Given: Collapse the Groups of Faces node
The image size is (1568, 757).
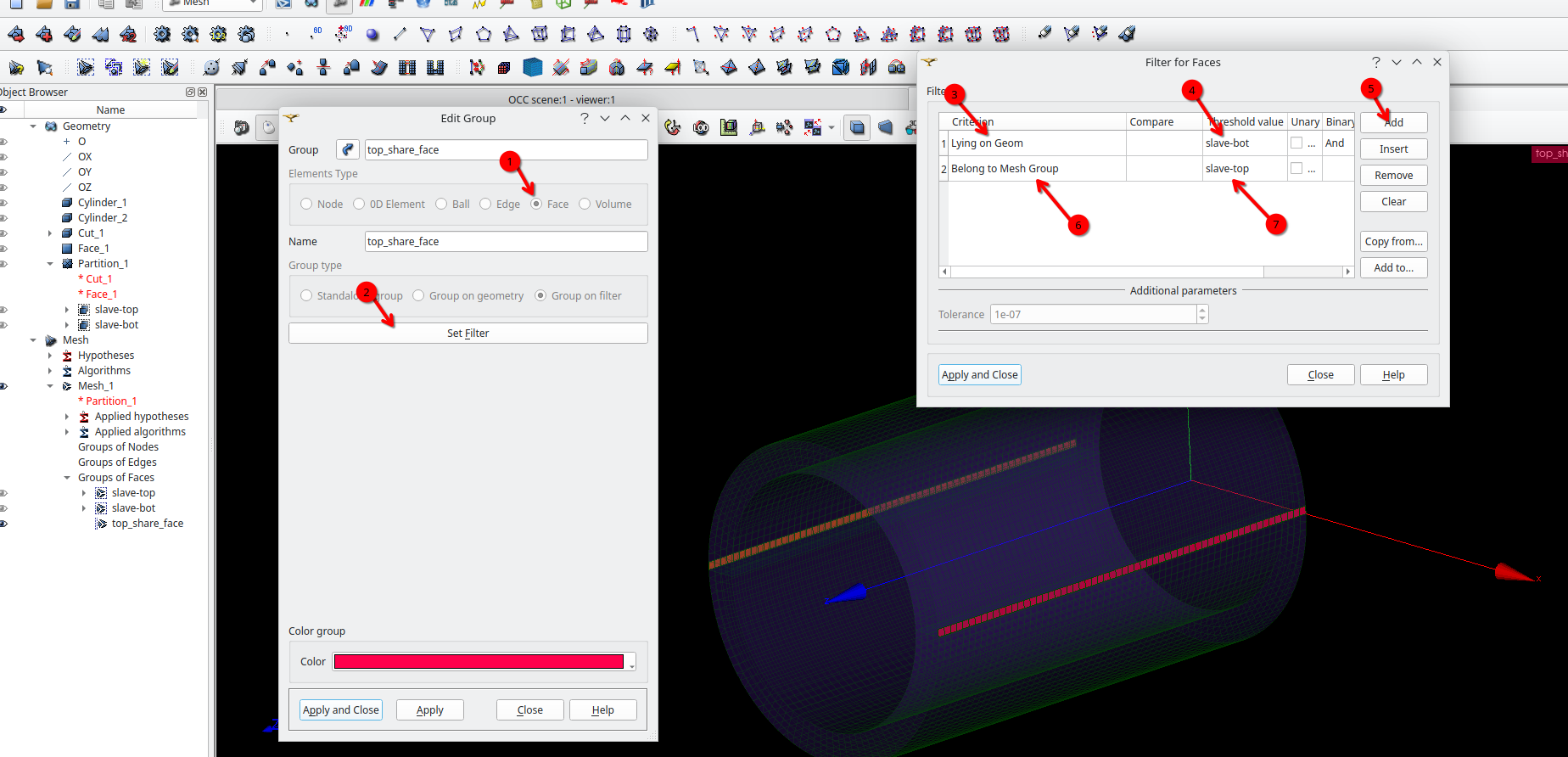Looking at the screenshot, I should click(67, 478).
